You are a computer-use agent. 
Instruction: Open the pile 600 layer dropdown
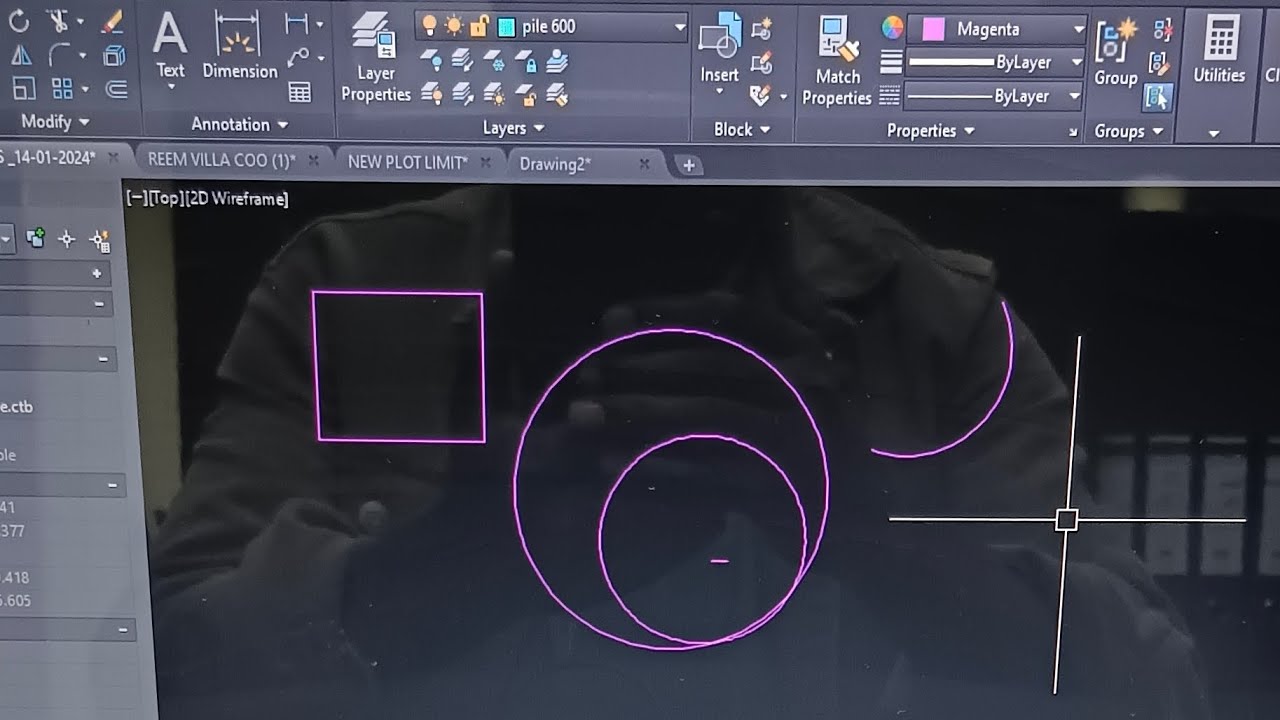tap(680, 27)
